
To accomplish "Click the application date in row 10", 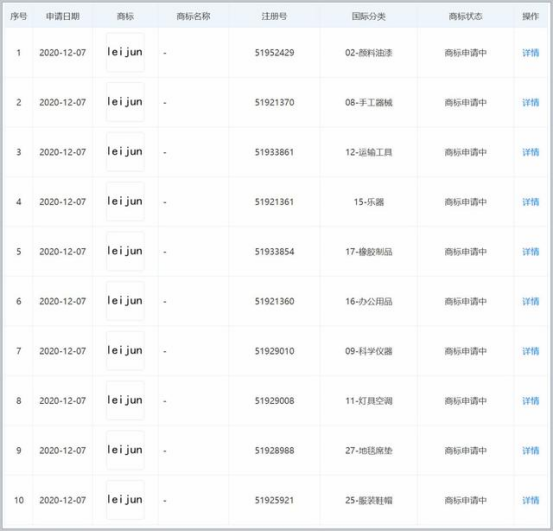I will [63, 500].
